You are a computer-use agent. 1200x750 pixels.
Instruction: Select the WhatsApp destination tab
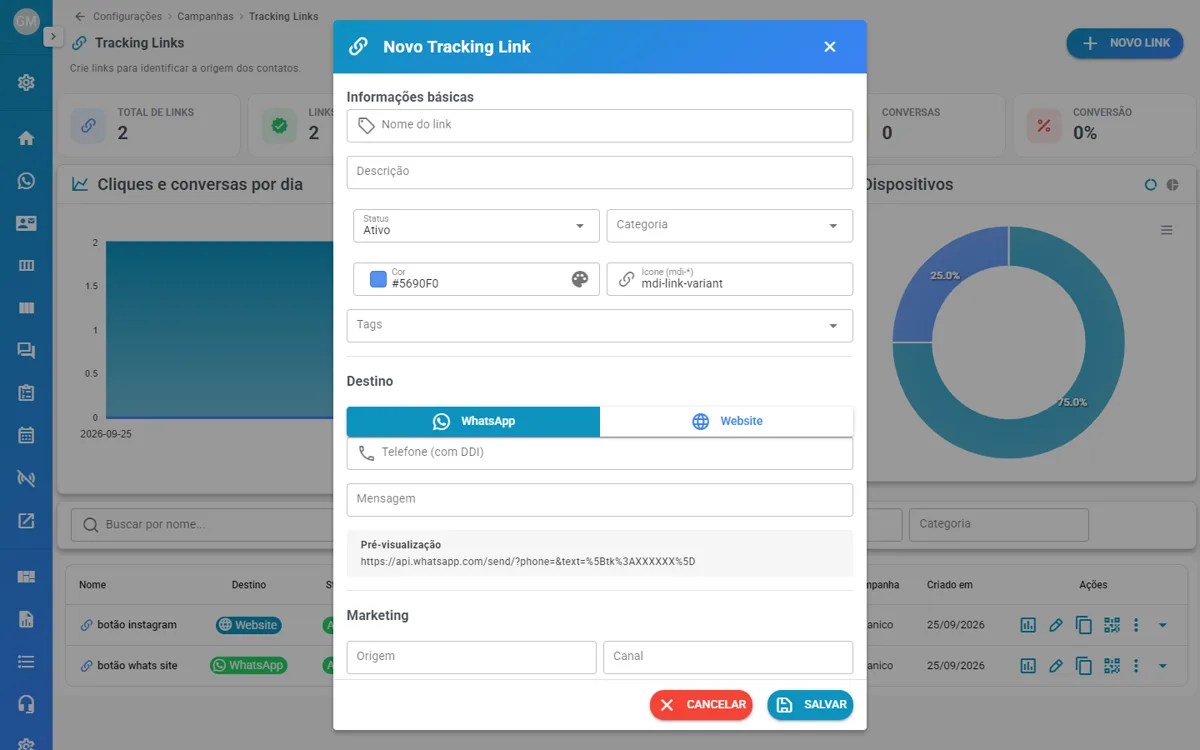pos(473,421)
